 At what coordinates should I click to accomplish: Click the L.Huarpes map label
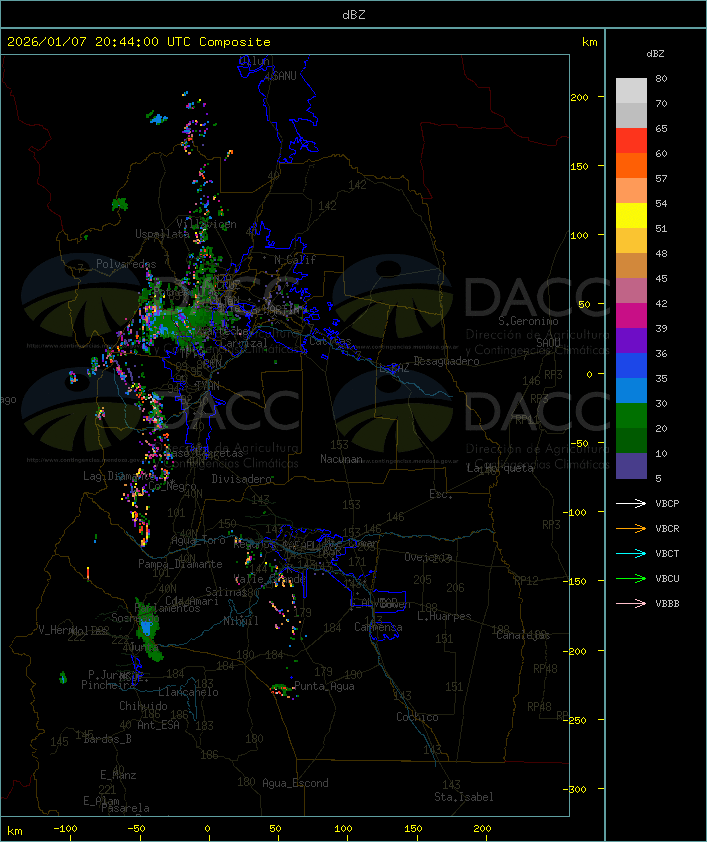pos(444,616)
